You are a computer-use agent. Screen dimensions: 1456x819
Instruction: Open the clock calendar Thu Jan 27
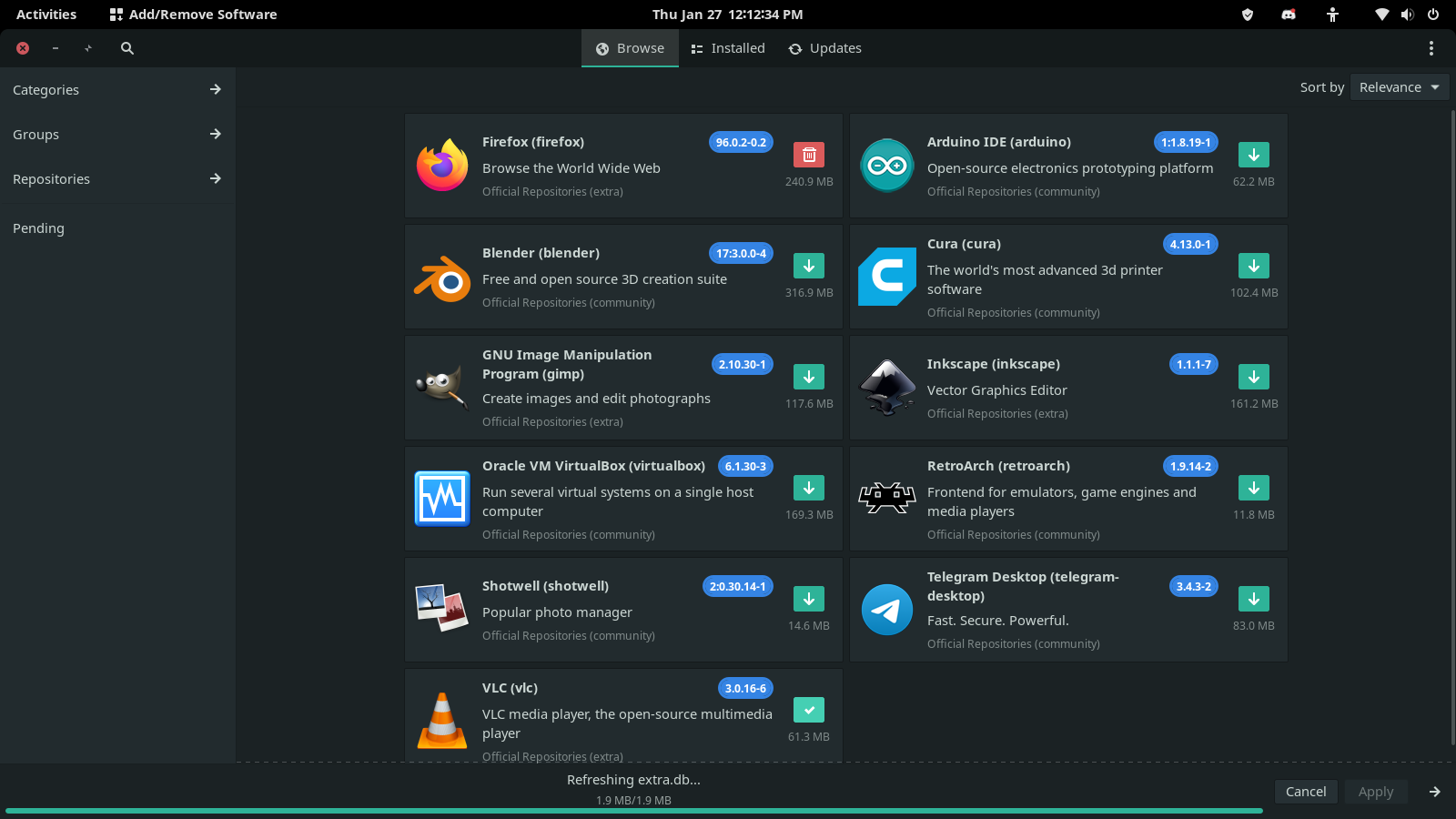pos(727,15)
